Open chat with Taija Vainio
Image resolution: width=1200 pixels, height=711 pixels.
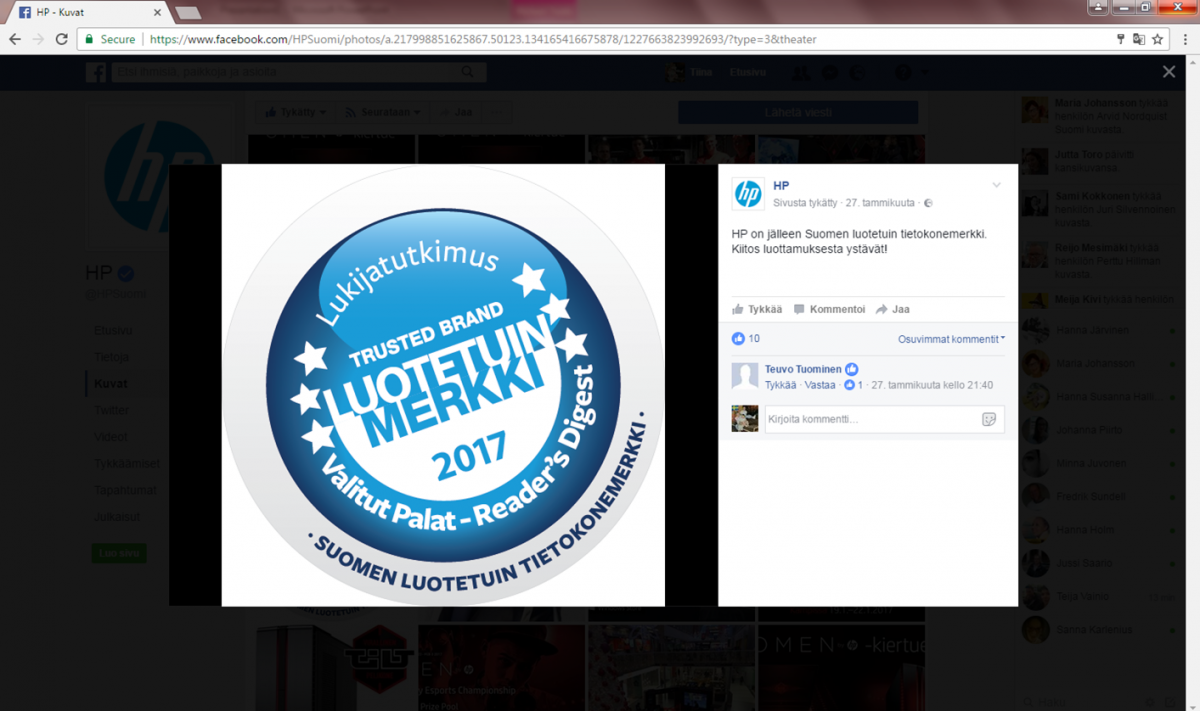(x=1100, y=596)
